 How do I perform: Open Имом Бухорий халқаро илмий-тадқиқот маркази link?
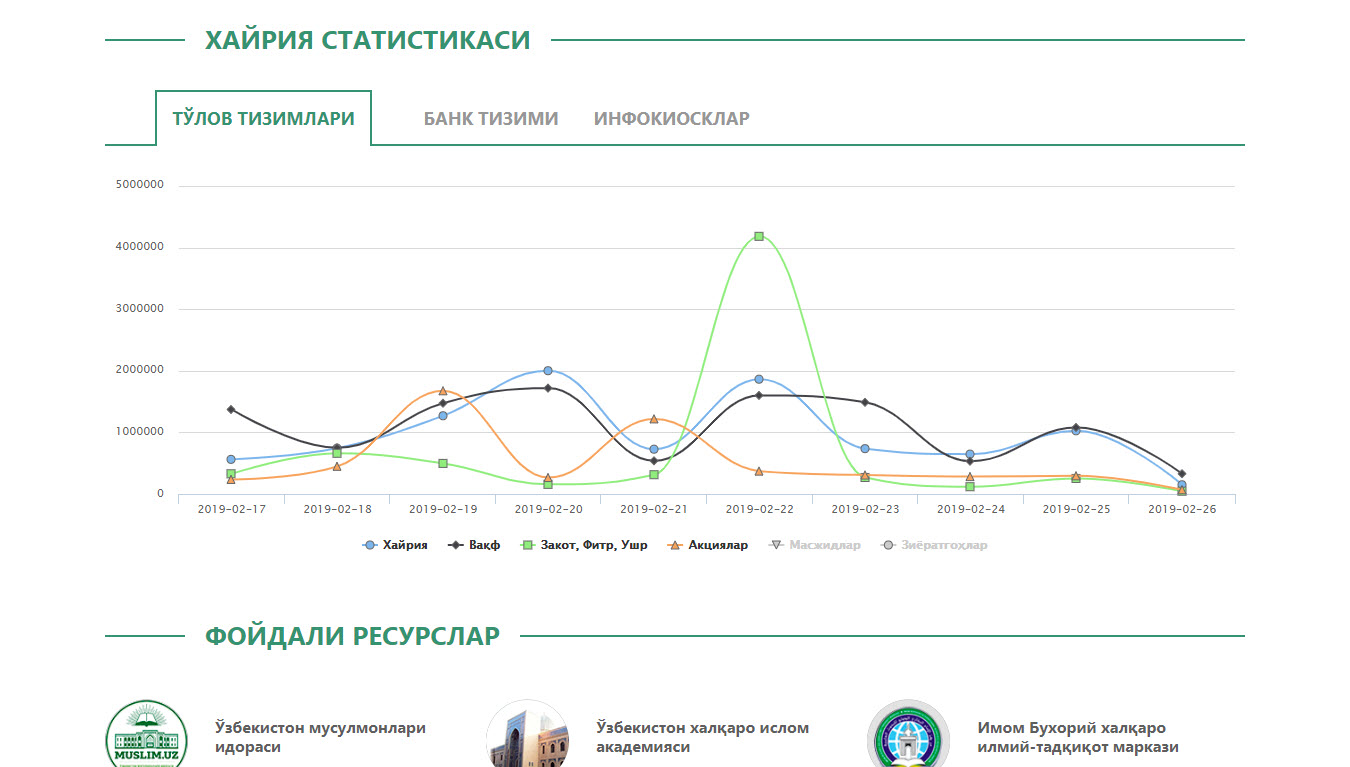[x=1078, y=737]
